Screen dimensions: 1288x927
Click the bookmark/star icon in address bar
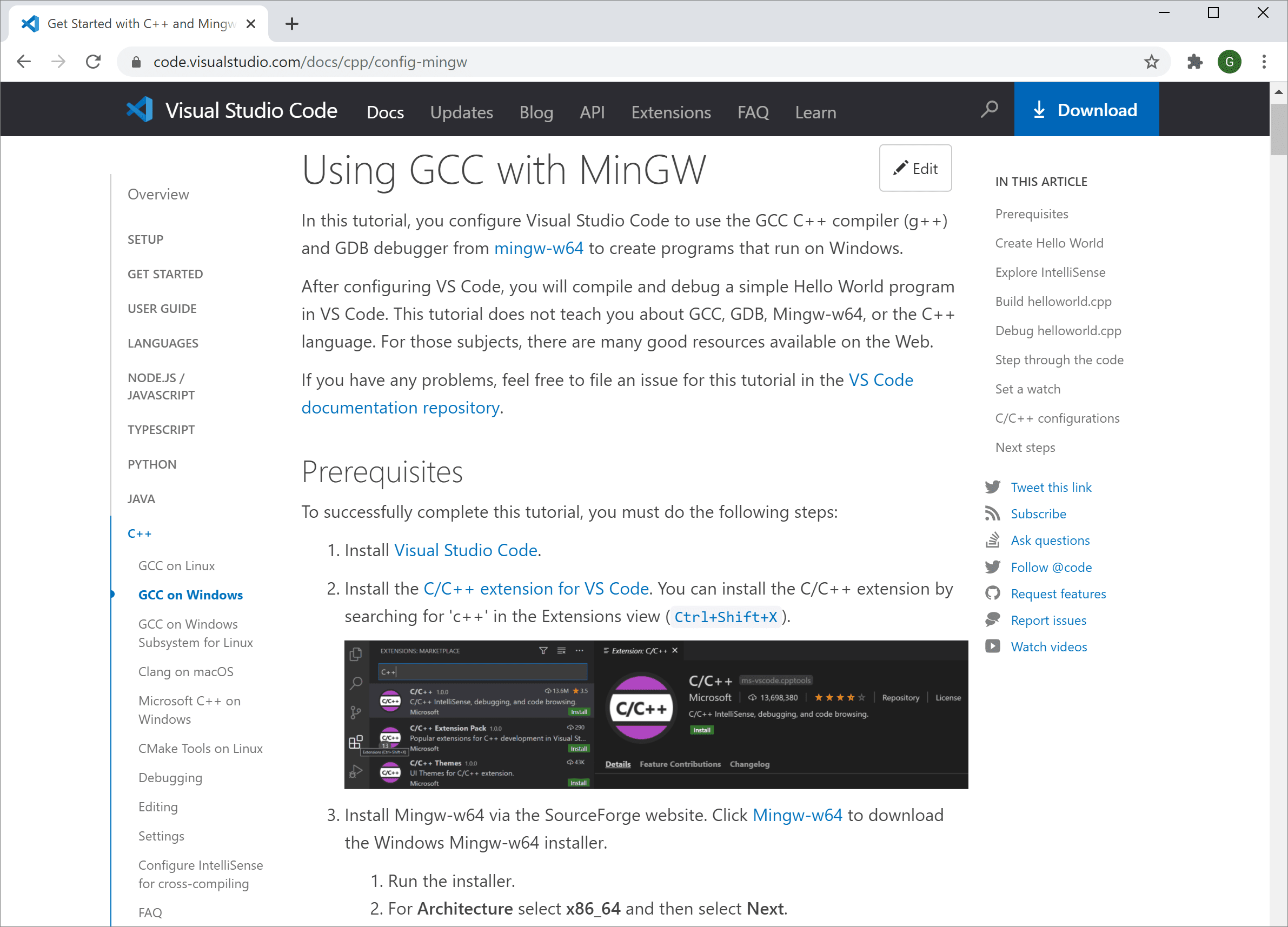click(x=1152, y=62)
